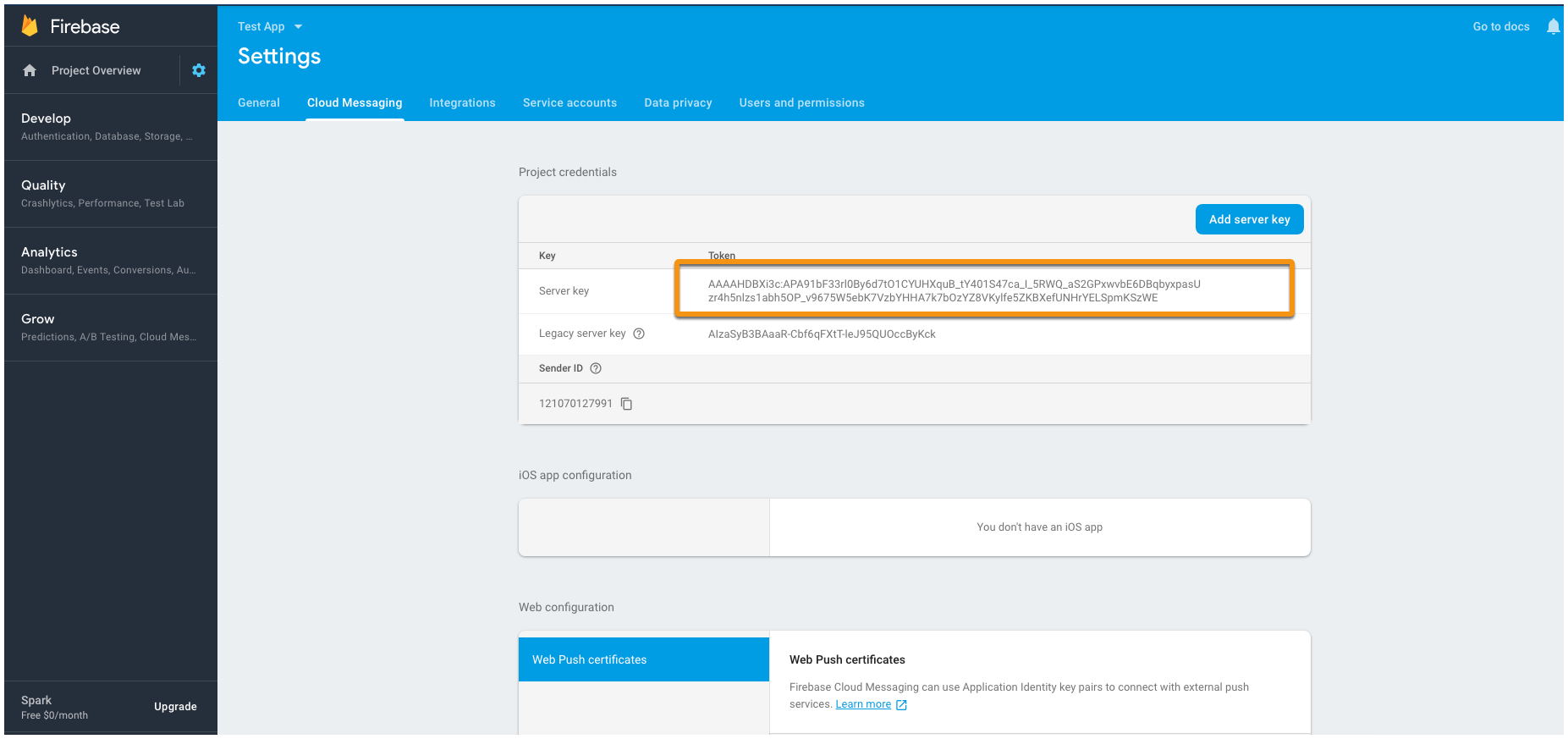Switch to Users and permissions tab
This screenshot has height=739, width=1568.
pos(801,102)
